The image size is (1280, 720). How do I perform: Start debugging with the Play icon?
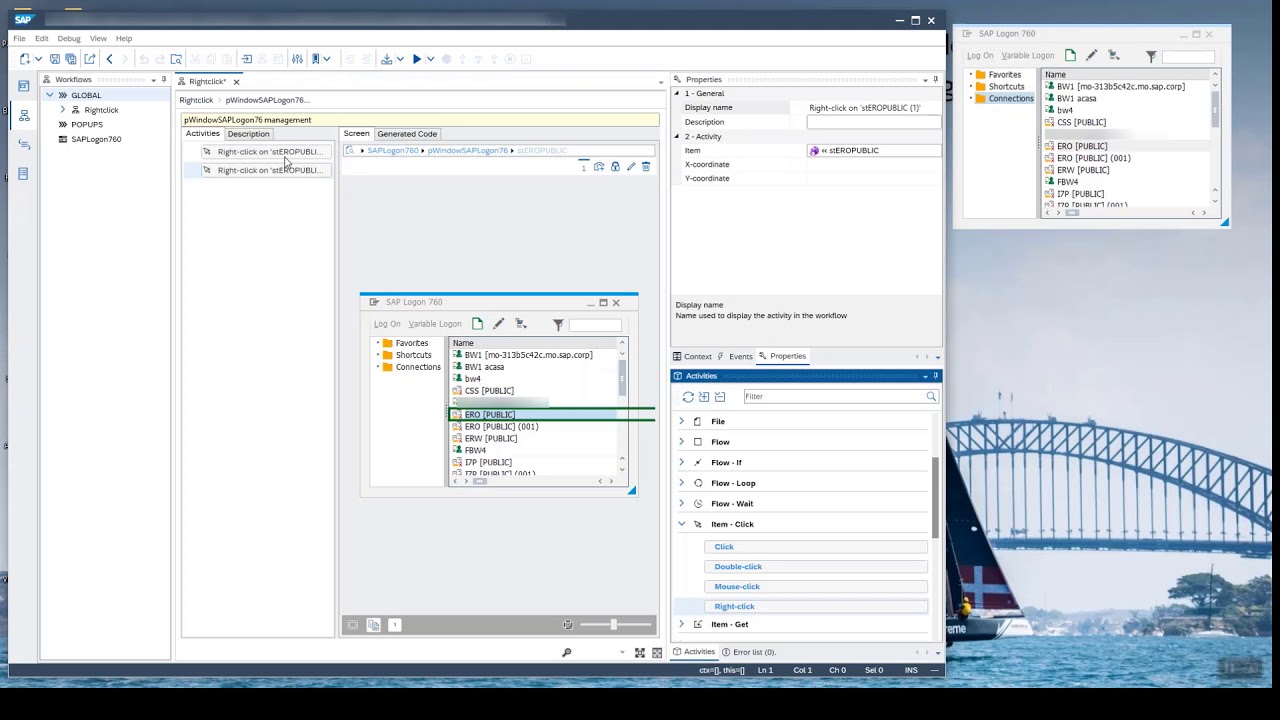point(417,59)
